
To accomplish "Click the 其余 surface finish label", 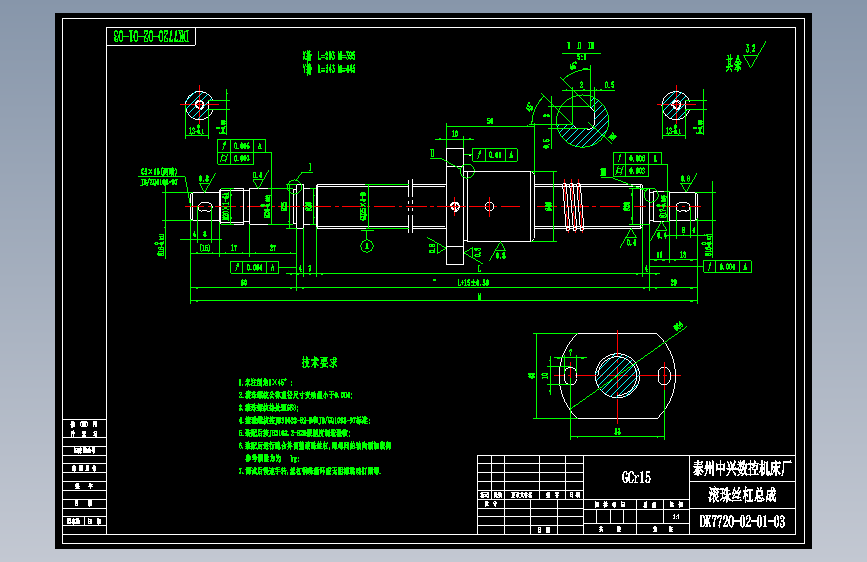I will point(734,64).
